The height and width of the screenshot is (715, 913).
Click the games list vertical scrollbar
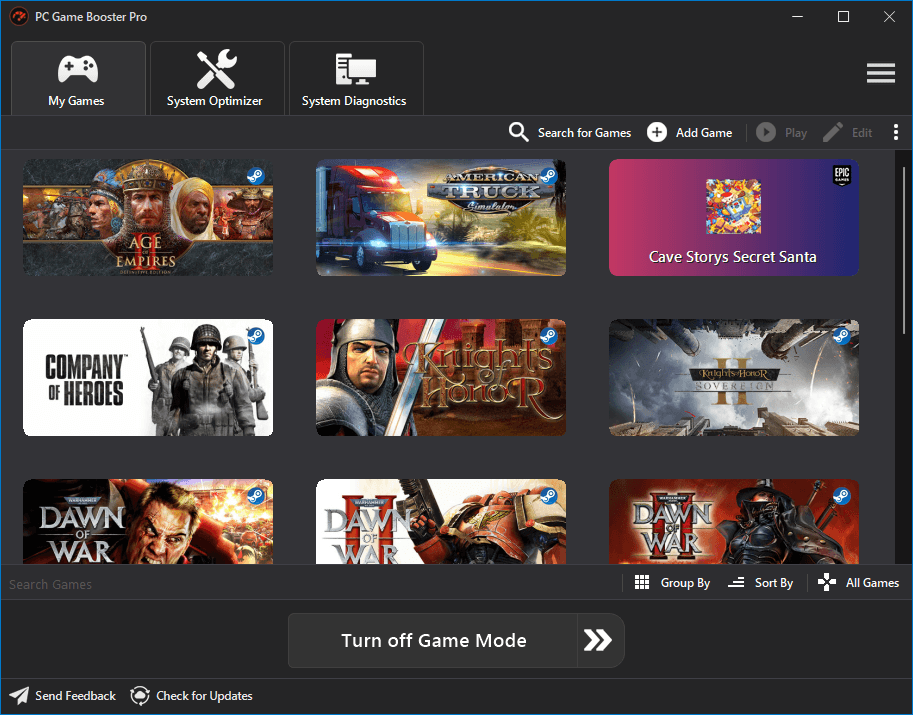904,250
